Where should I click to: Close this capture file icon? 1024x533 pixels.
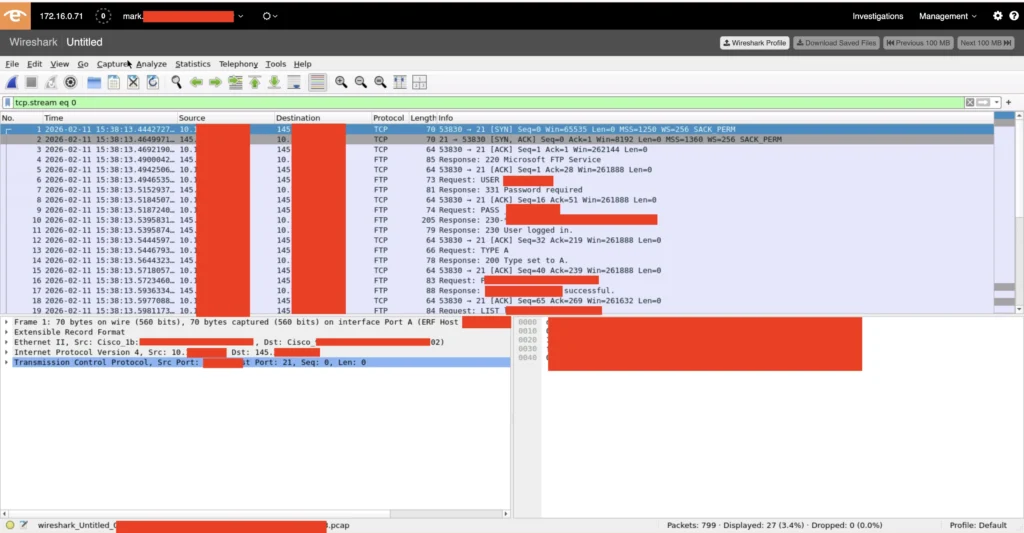point(133,82)
